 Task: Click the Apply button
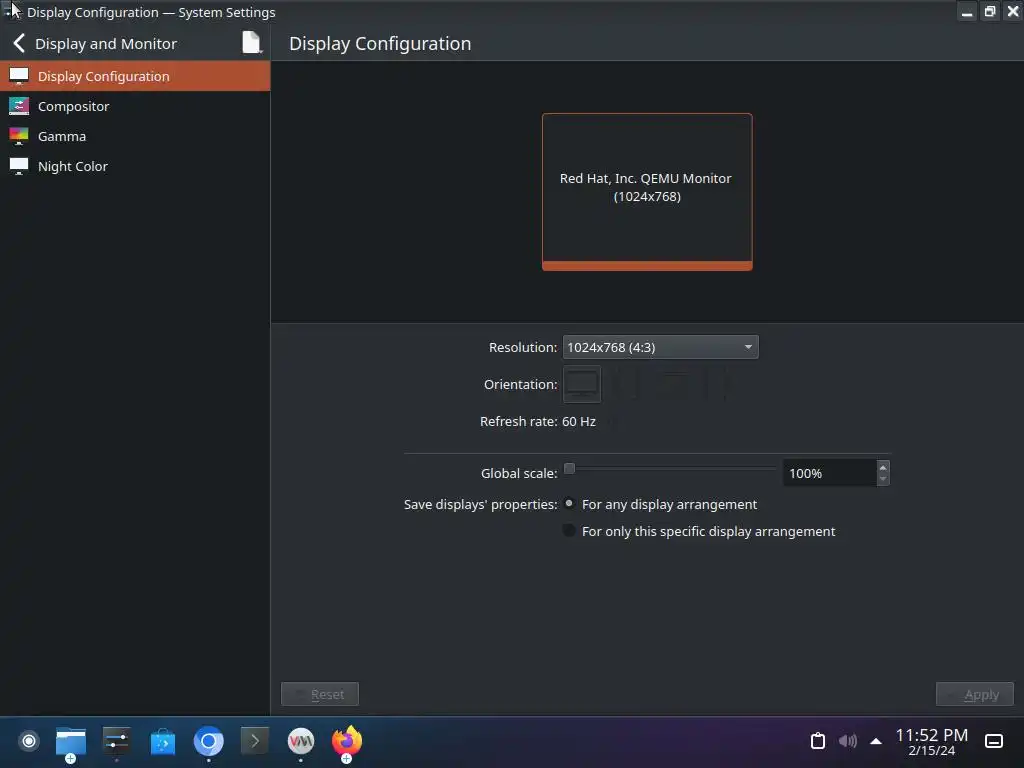click(975, 694)
